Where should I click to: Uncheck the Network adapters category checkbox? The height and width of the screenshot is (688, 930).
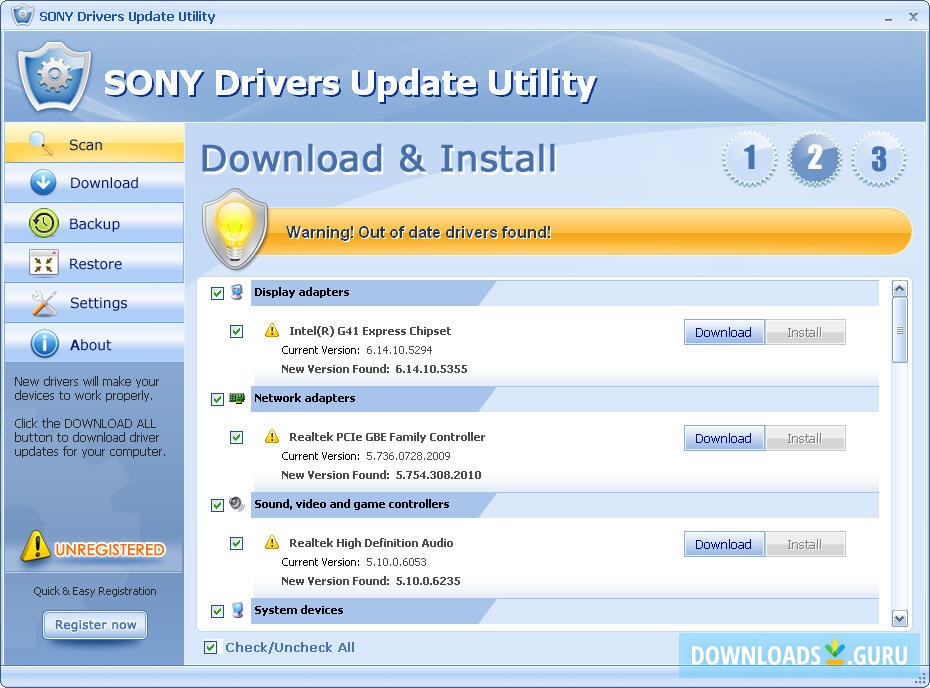(217, 399)
